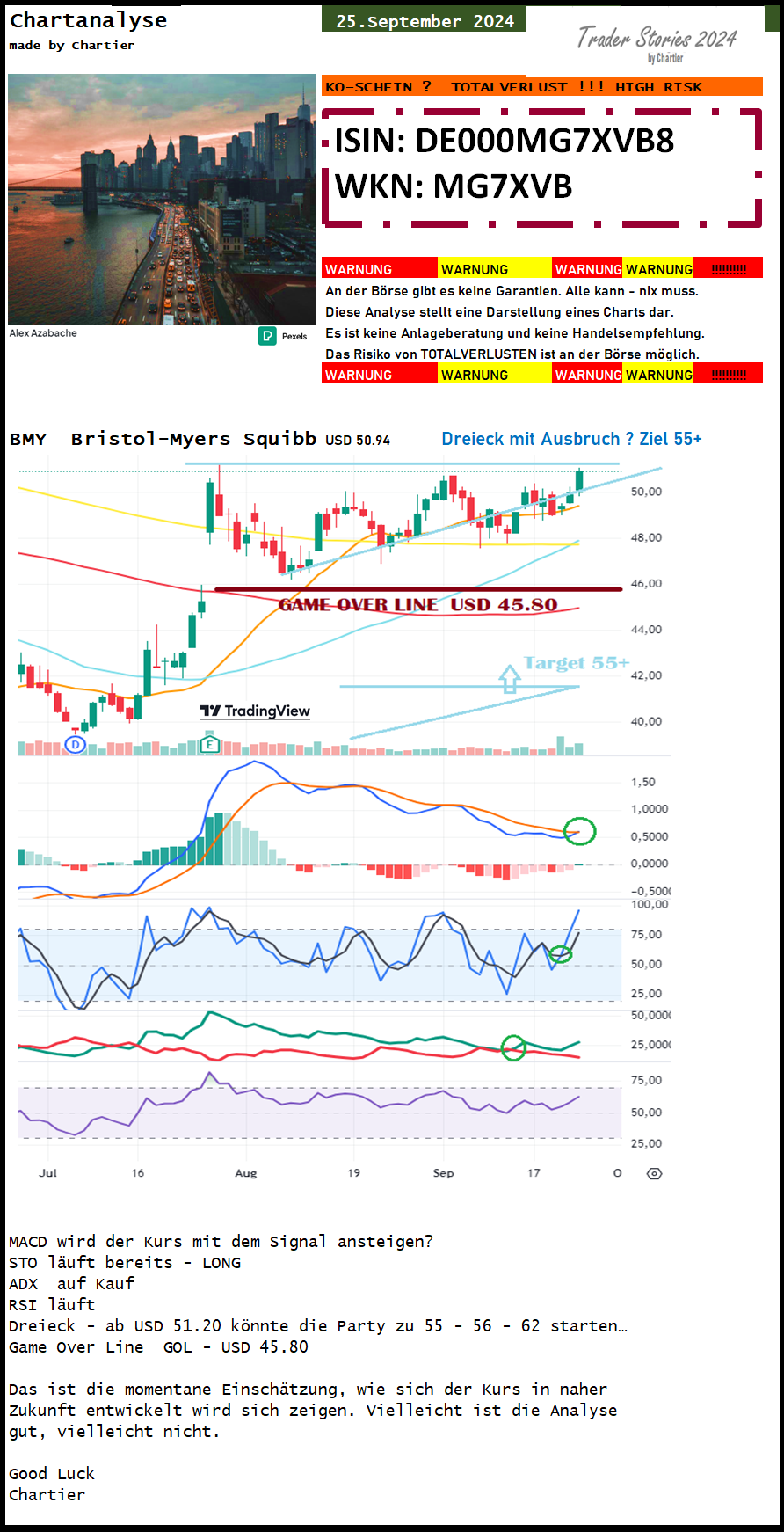Click the green circle on stochastic indicator
This screenshot has height=1532, width=784.
pyautogui.click(x=560, y=953)
